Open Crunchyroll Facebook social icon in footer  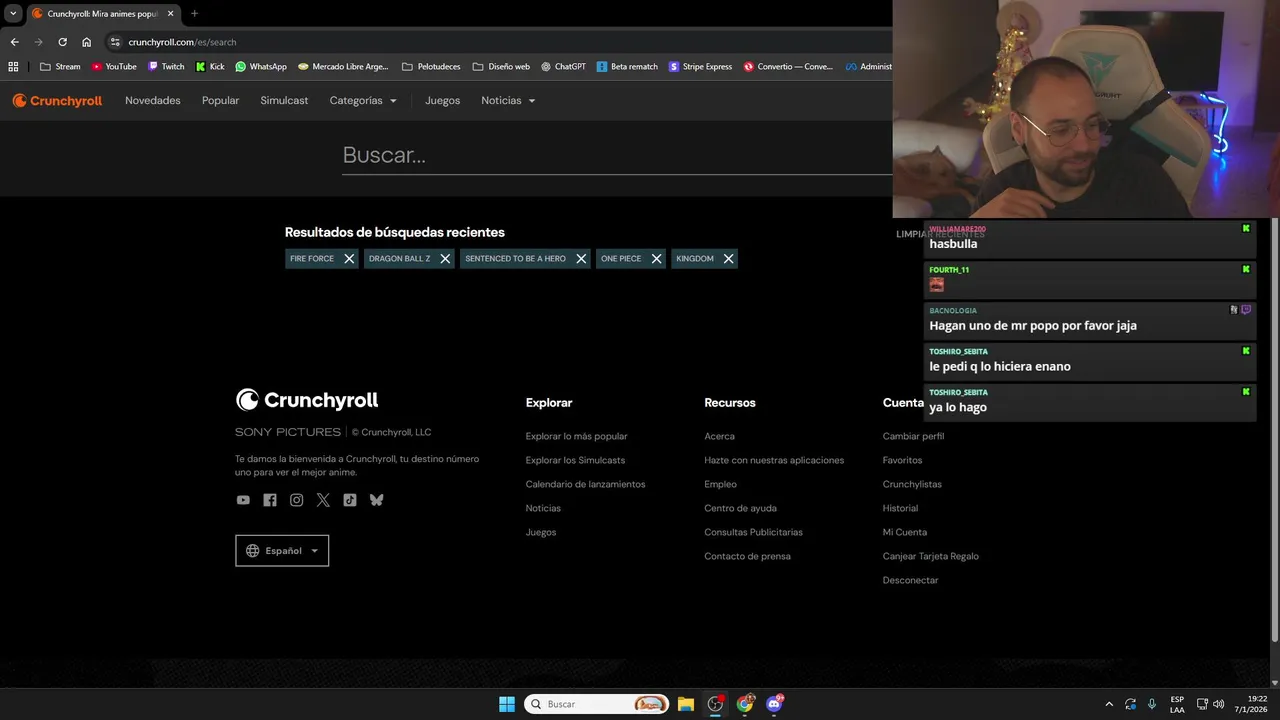pyautogui.click(x=270, y=500)
